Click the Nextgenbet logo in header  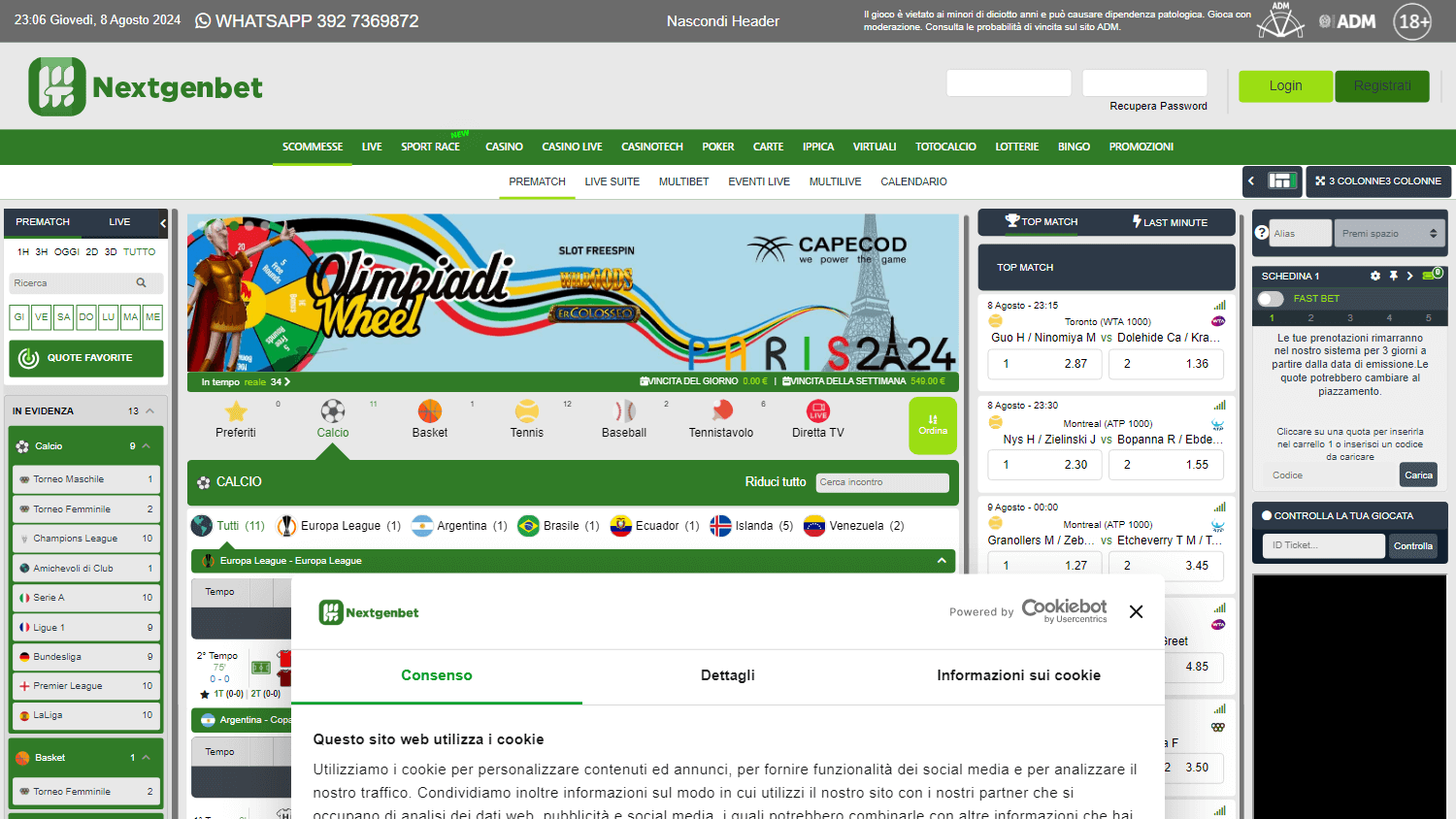tap(146, 86)
